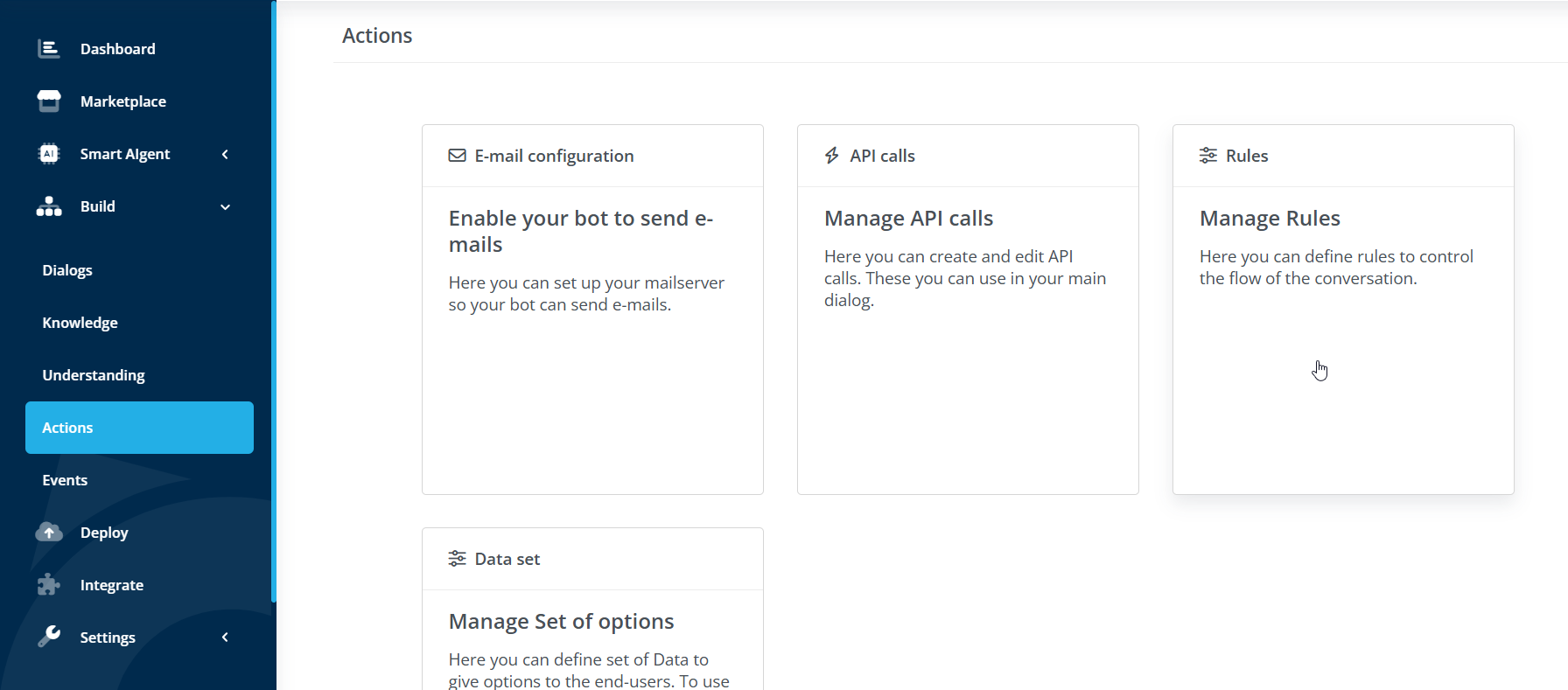Expand the Smart Algent submenu chevron
Viewport: 1568px width, 690px height.
click(225, 154)
